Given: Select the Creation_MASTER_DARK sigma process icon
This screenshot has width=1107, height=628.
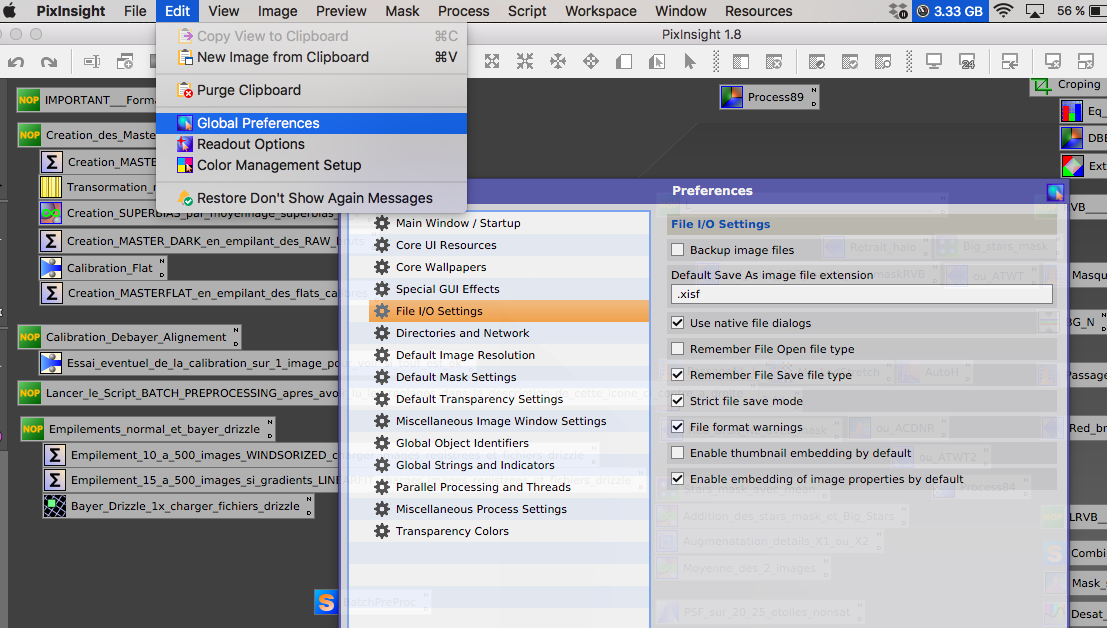Looking at the screenshot, I should 51,241.
